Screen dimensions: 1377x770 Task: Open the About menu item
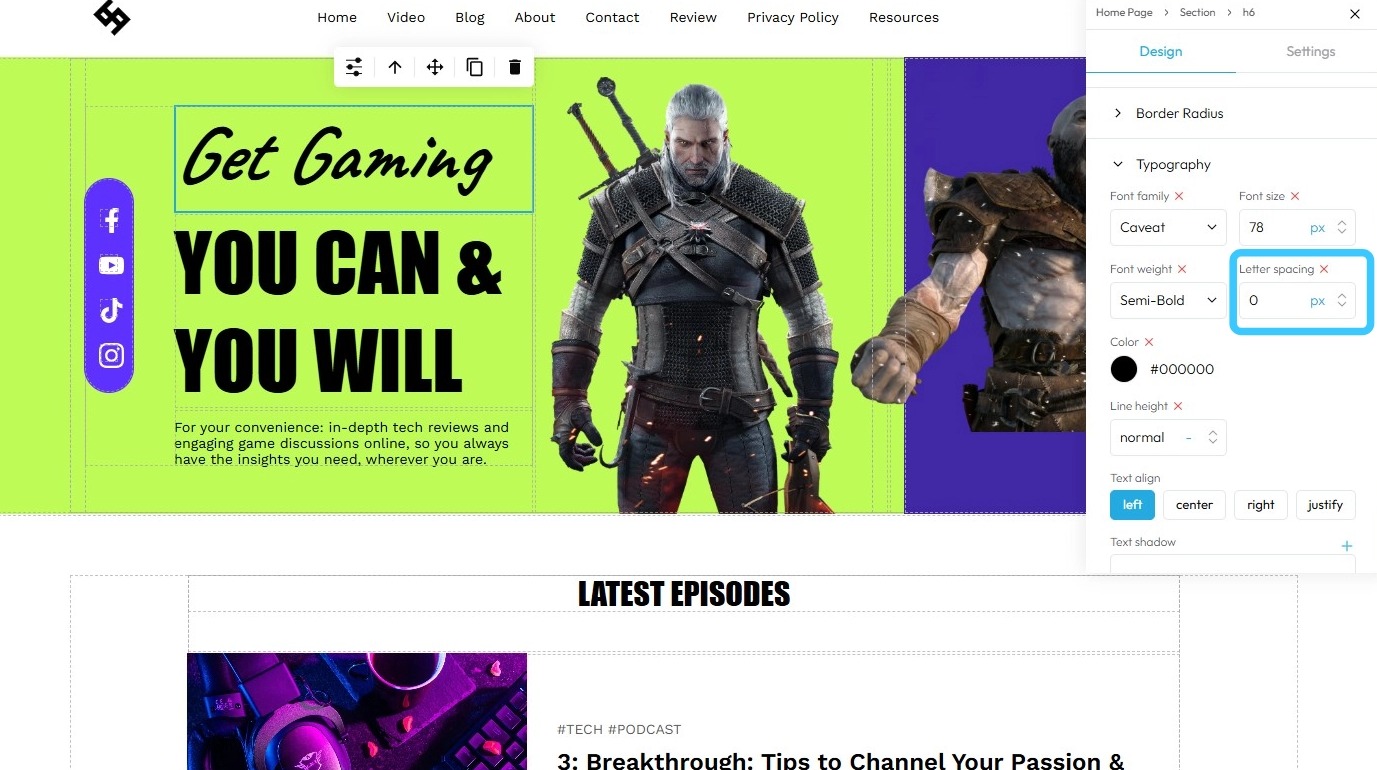[x=535, y=17]
